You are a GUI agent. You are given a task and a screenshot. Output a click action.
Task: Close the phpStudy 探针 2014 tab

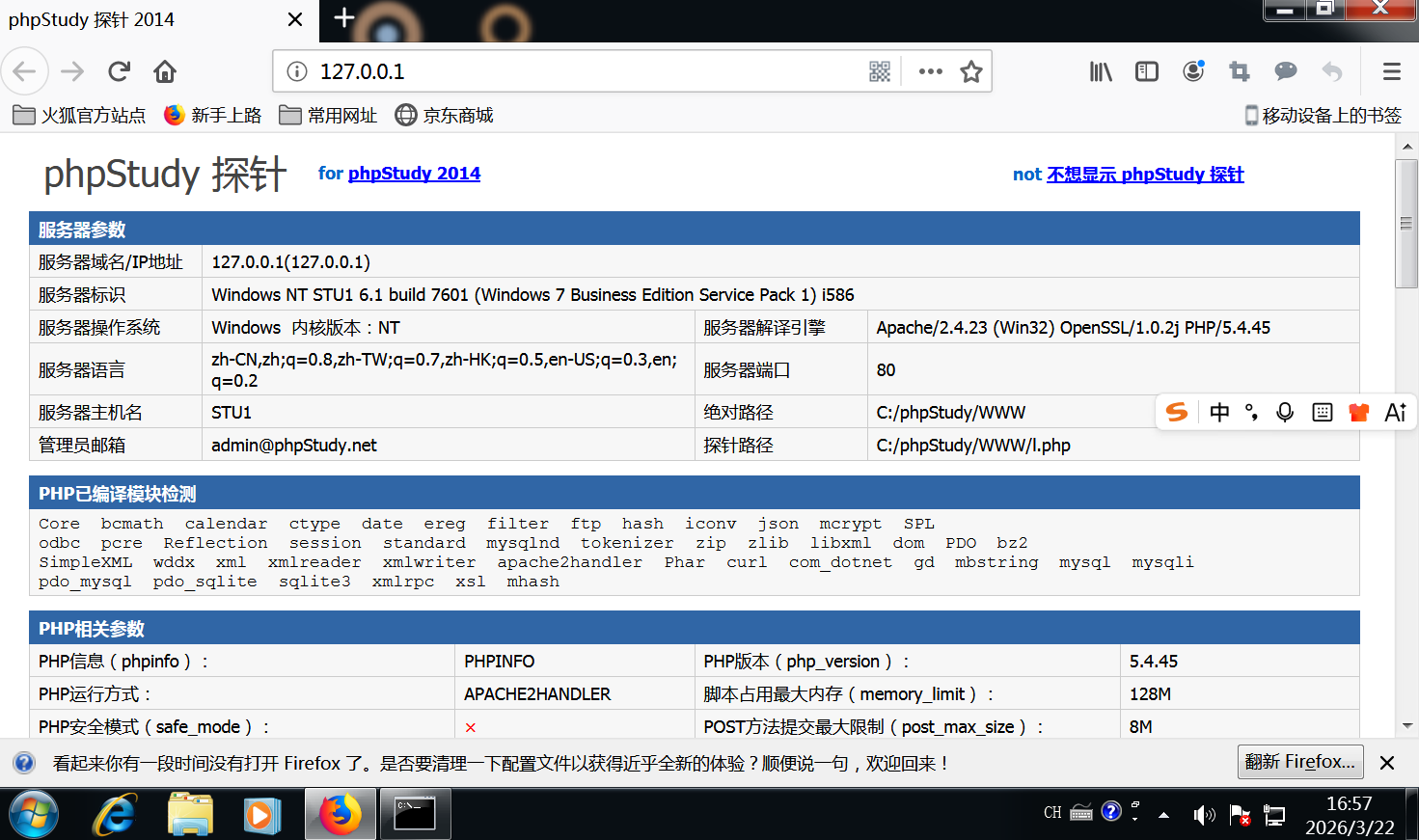coord(295,19)
